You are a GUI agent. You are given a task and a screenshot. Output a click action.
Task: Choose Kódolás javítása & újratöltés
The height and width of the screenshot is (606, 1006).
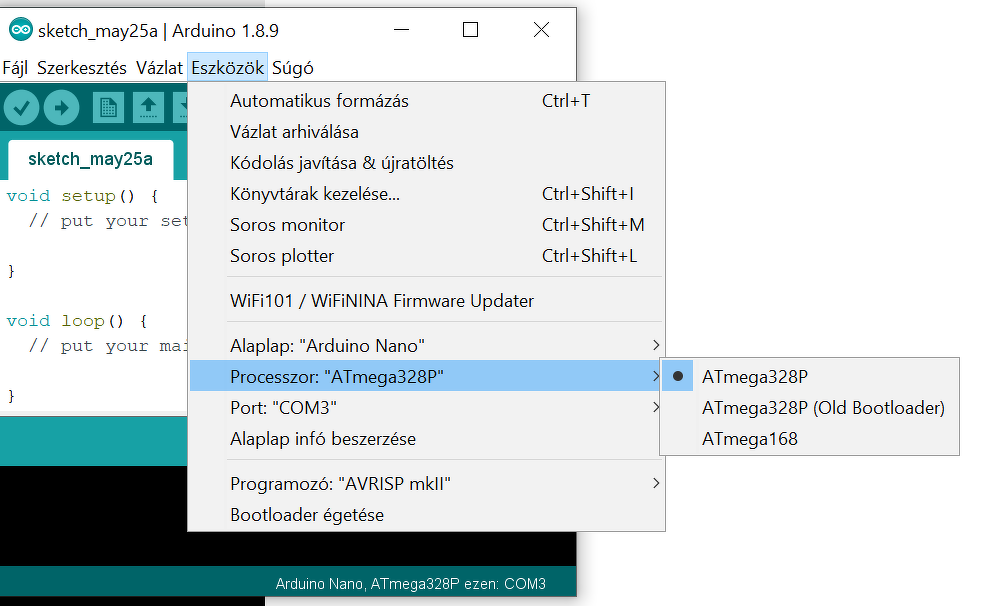pyautogui.click(x=427, y=163)
